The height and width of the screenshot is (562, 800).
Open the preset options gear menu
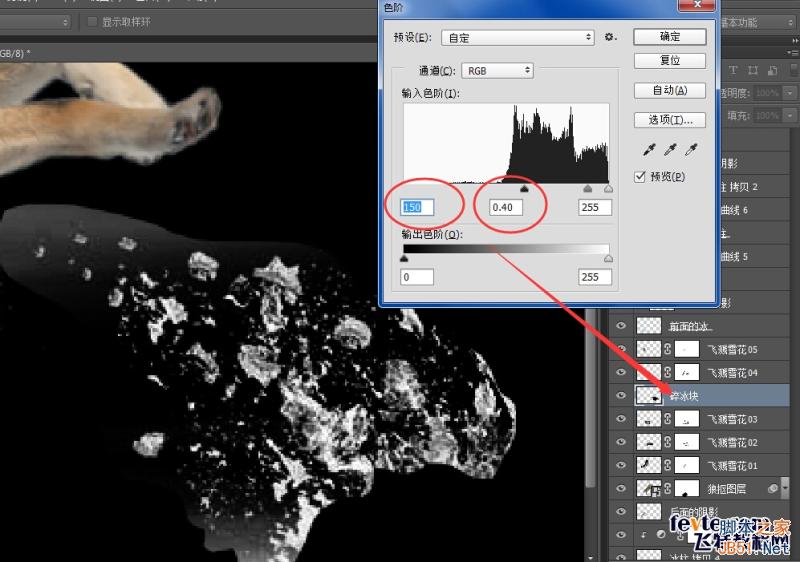click(x=610, y=37)
